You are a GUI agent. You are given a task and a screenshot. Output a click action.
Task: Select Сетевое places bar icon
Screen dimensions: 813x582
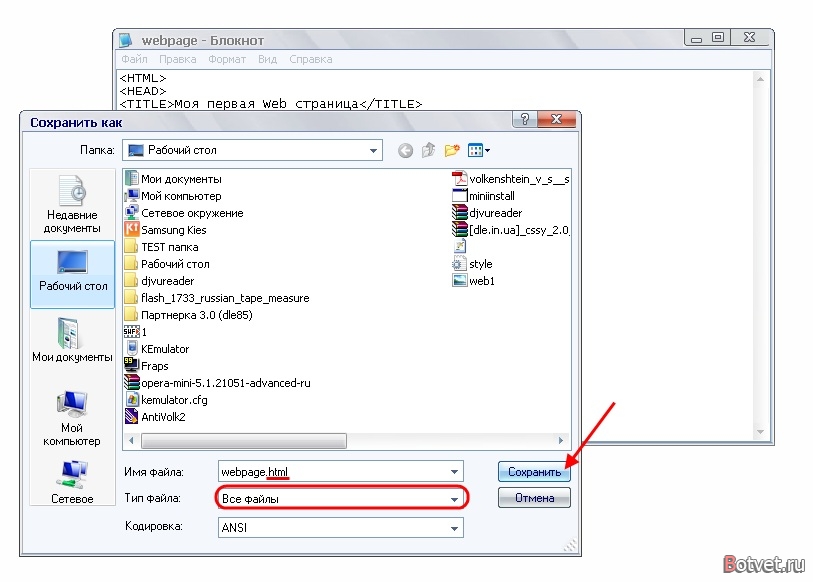pyautogui.click(x=72, y=482)
